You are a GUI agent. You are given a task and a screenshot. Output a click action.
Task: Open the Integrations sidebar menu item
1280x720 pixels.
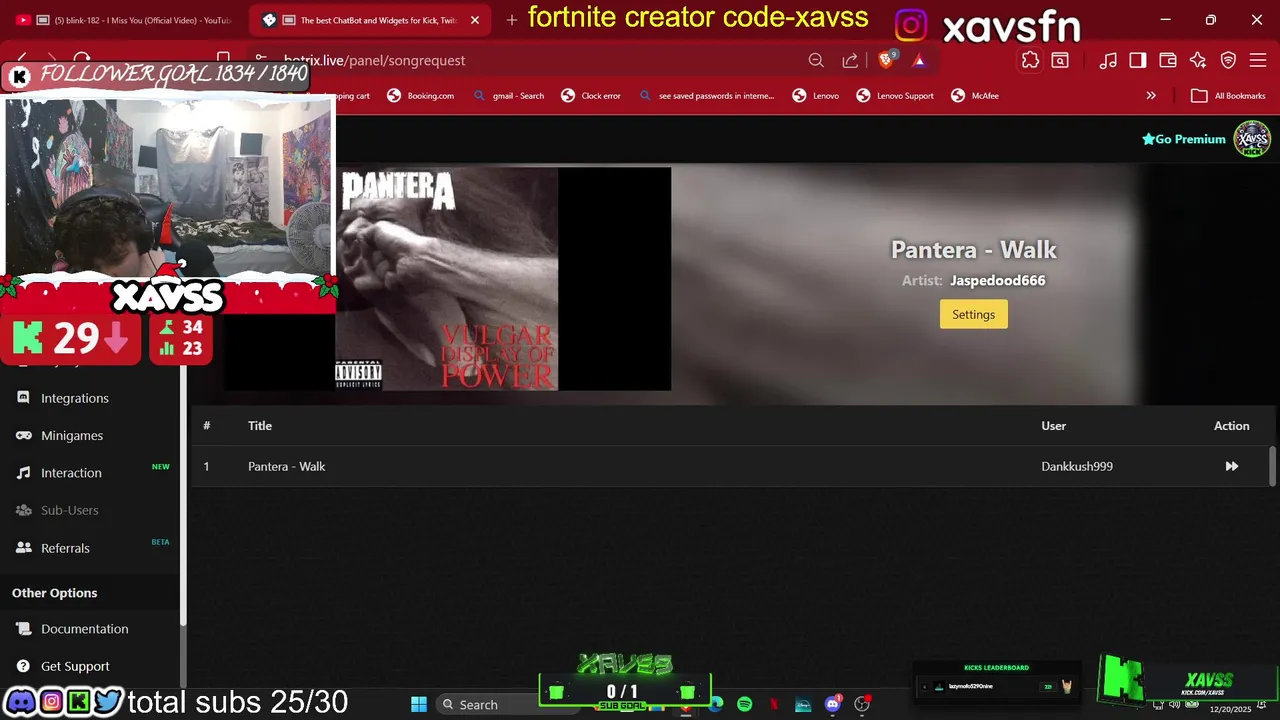[74, 398]
